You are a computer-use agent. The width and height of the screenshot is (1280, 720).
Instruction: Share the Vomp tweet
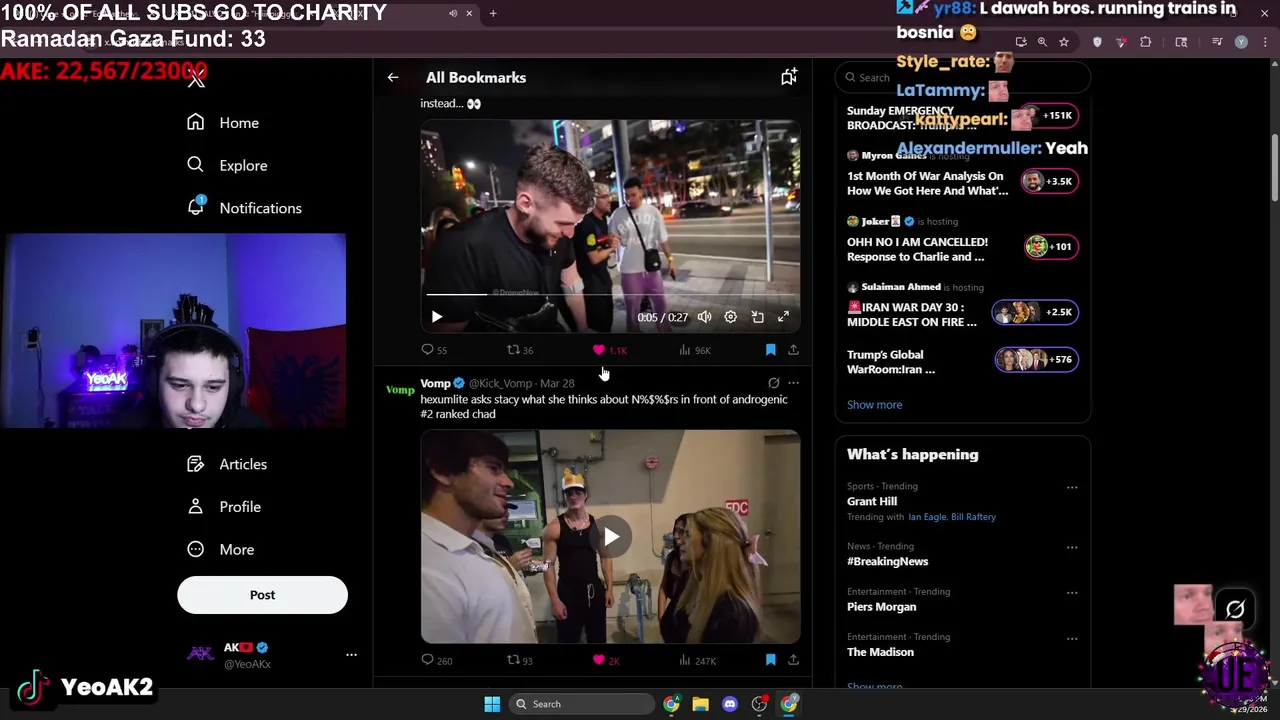793,660
